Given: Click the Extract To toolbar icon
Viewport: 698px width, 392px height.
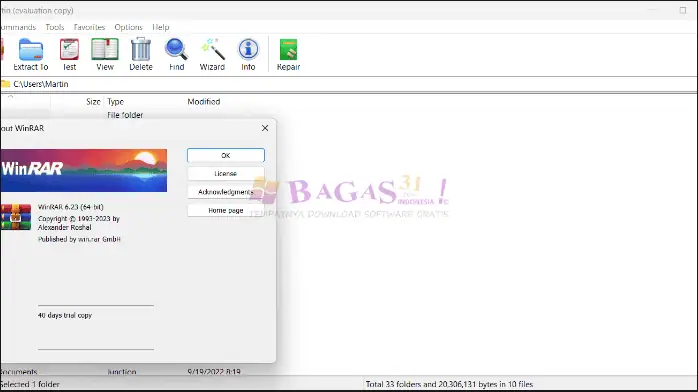Looking at the screenshot, I should pos(31,54).
